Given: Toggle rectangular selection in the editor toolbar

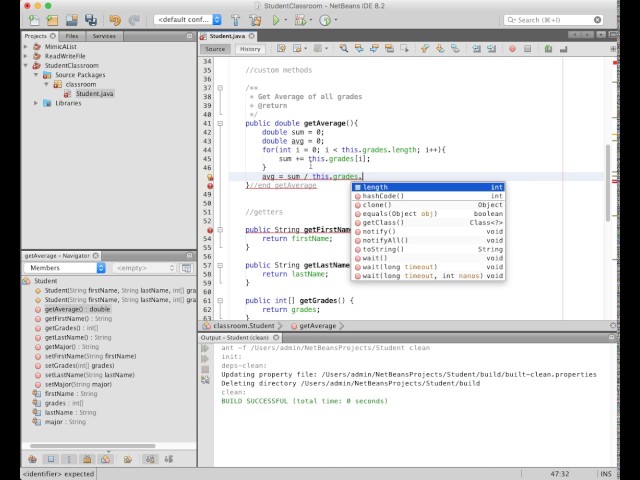Looking at the screenshot, I should point(405,49).
